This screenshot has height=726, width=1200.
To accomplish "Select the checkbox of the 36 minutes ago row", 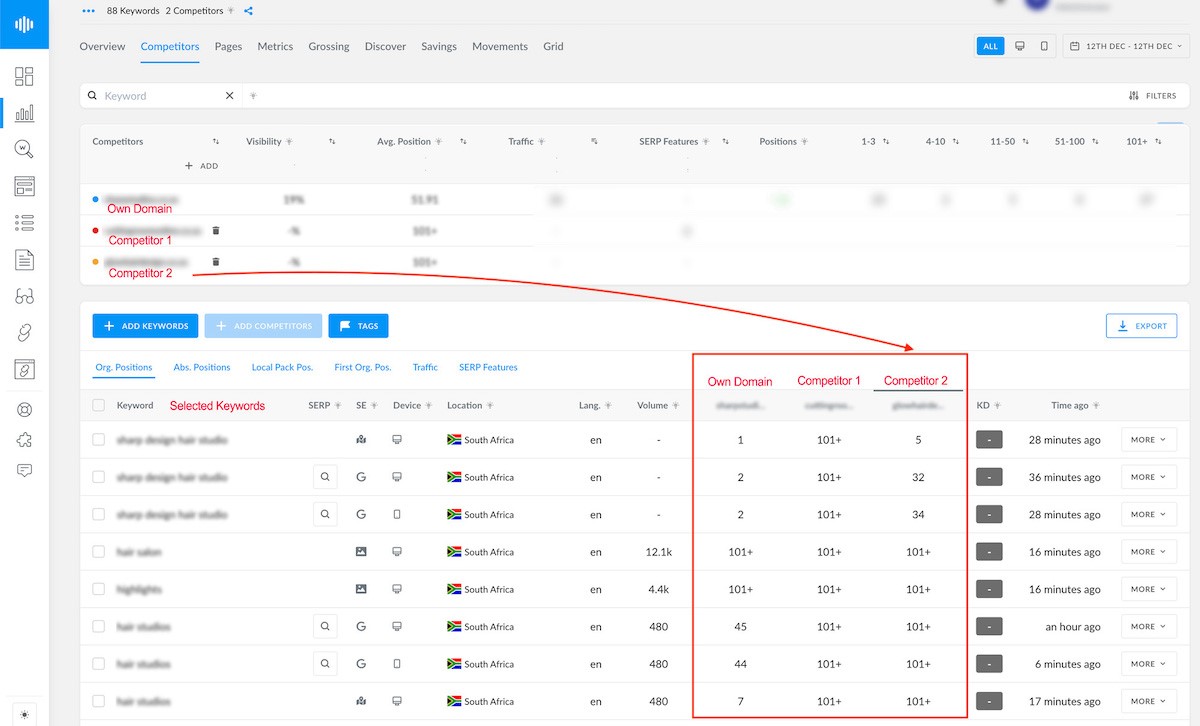I will coord(98,477).
